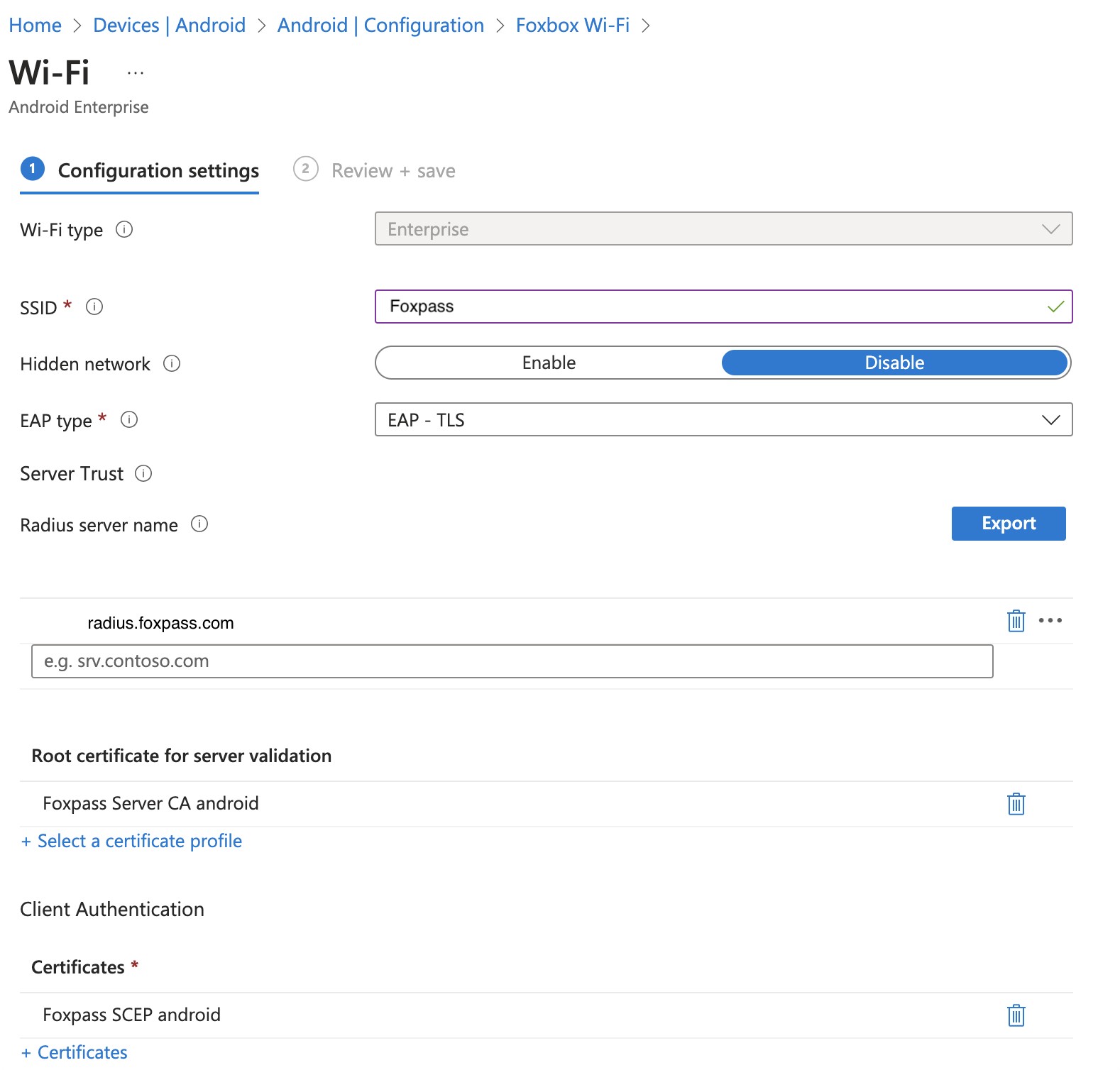Open Hidden network info icon
1120x1070 pixels.
point(172,363)
